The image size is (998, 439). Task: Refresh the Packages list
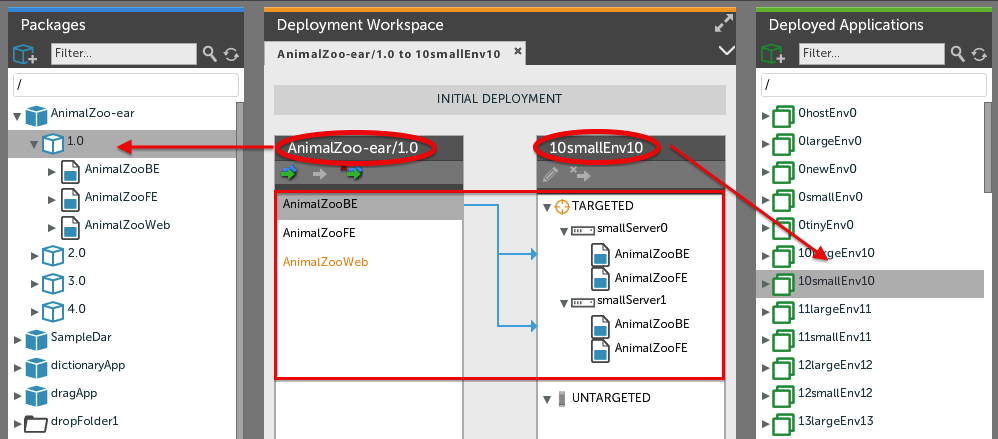pyautogui.click(x=231, y=53)
